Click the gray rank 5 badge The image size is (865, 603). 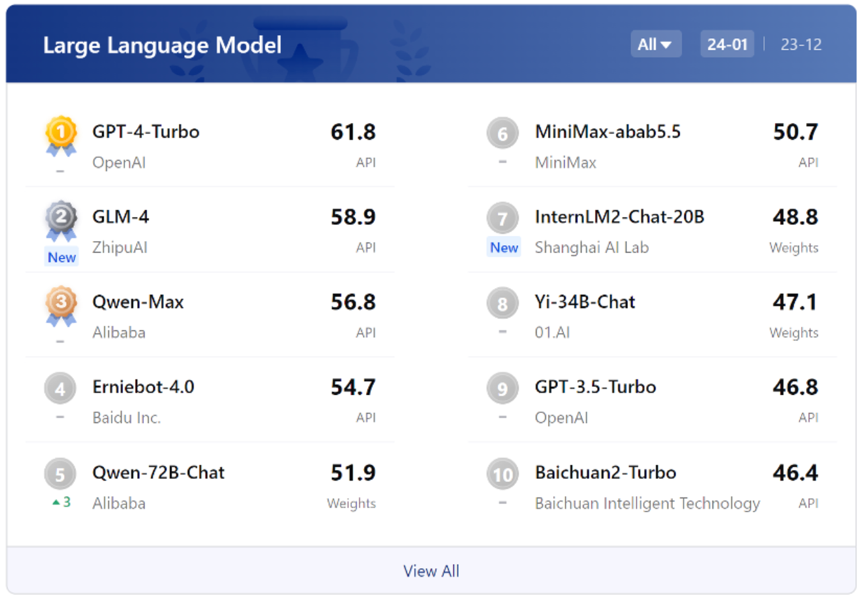click(60, 474)
